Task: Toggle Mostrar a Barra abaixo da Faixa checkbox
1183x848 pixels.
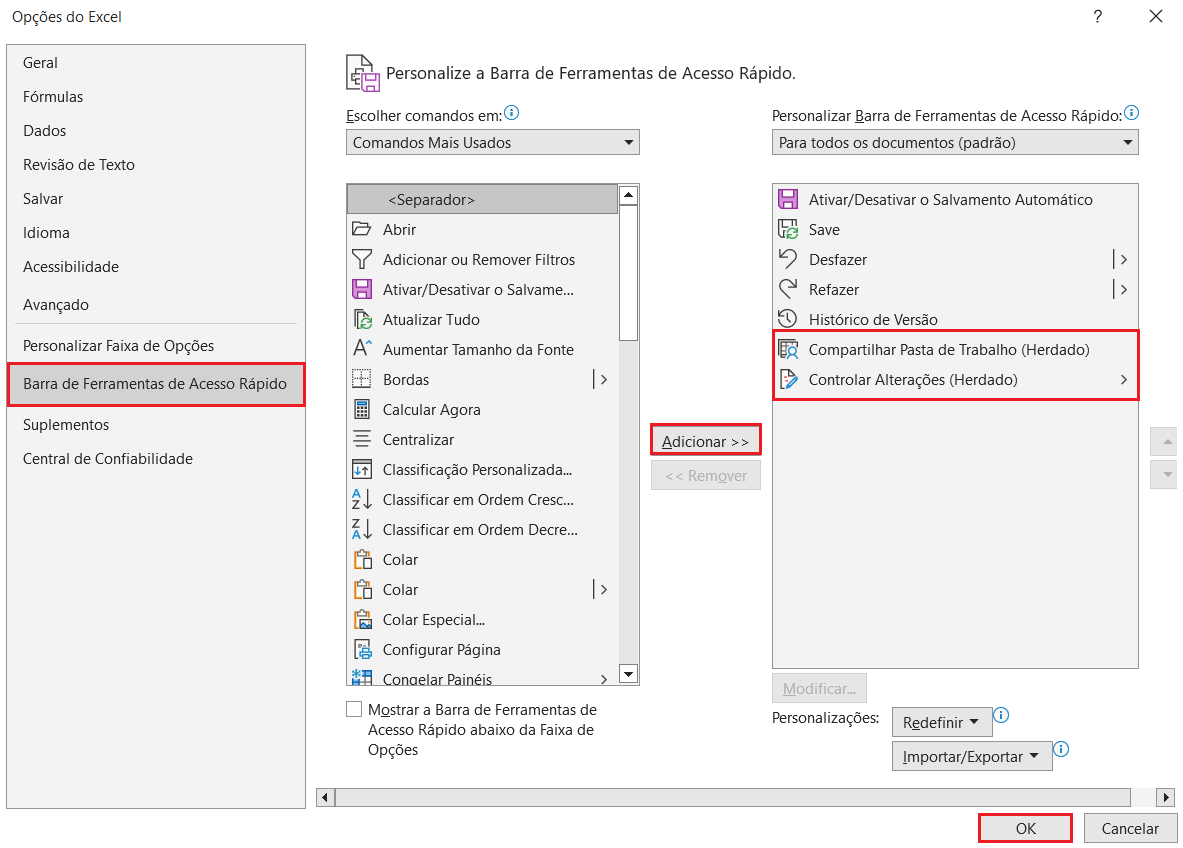Action: coord(354,709)
